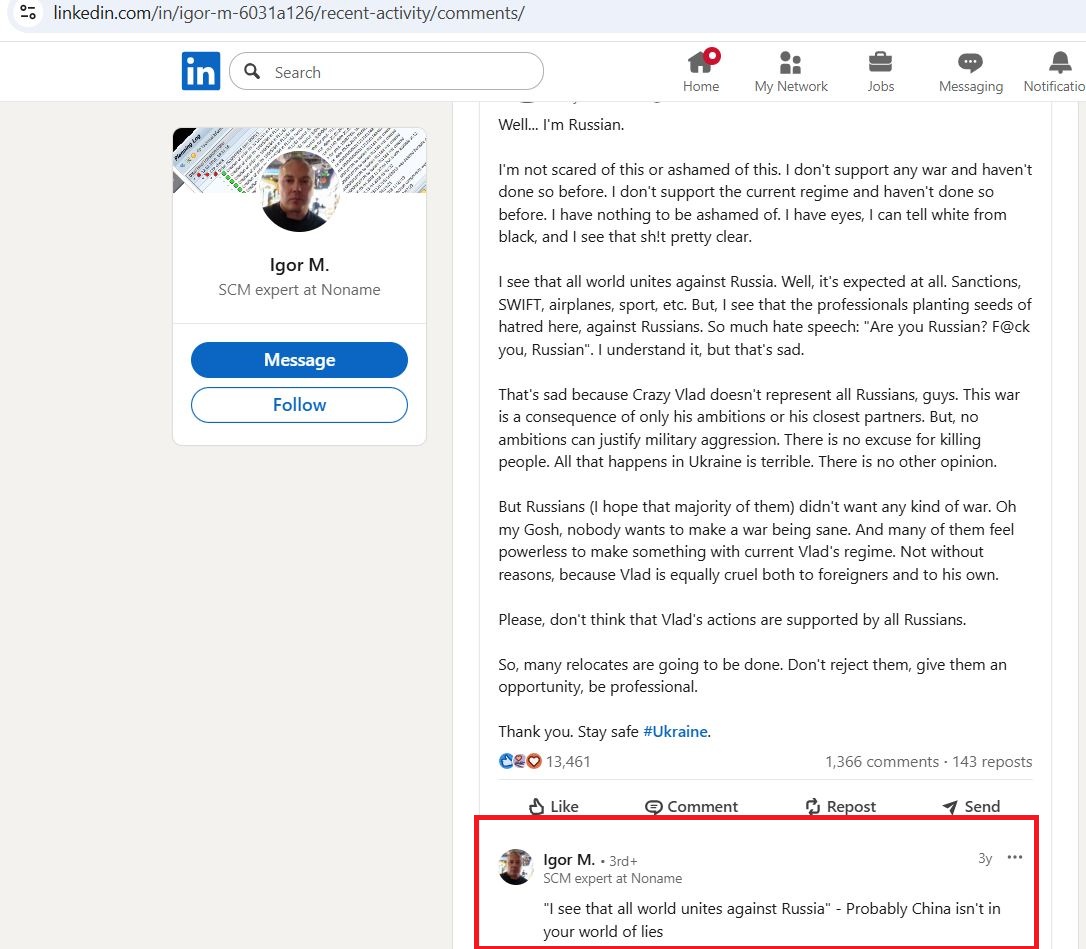View the 1,366 comments
The image size is (1086, 949).
click(882, 761)
